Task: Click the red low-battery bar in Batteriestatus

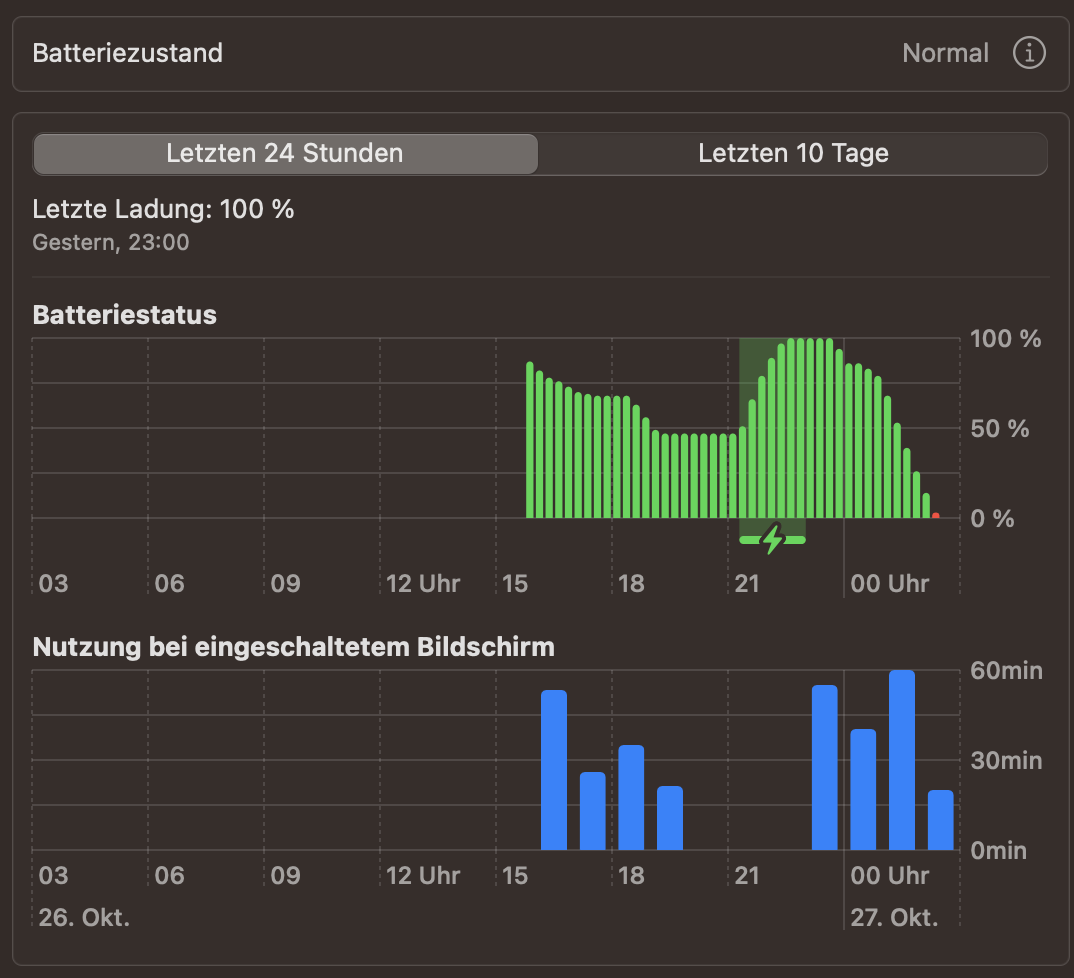Action: coord(935,515)
